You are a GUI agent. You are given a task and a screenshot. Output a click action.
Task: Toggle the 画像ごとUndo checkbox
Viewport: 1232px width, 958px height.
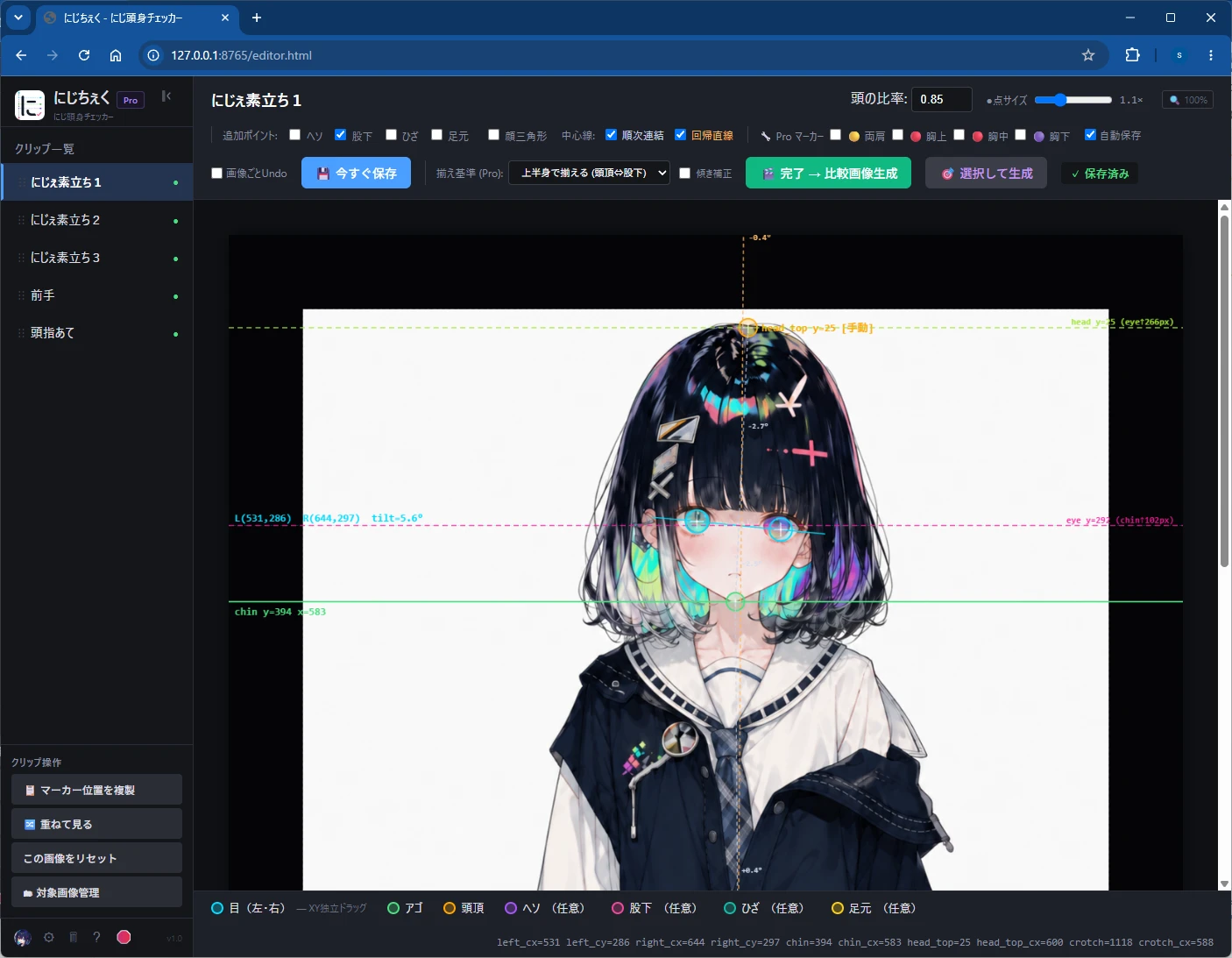(217, 174)
